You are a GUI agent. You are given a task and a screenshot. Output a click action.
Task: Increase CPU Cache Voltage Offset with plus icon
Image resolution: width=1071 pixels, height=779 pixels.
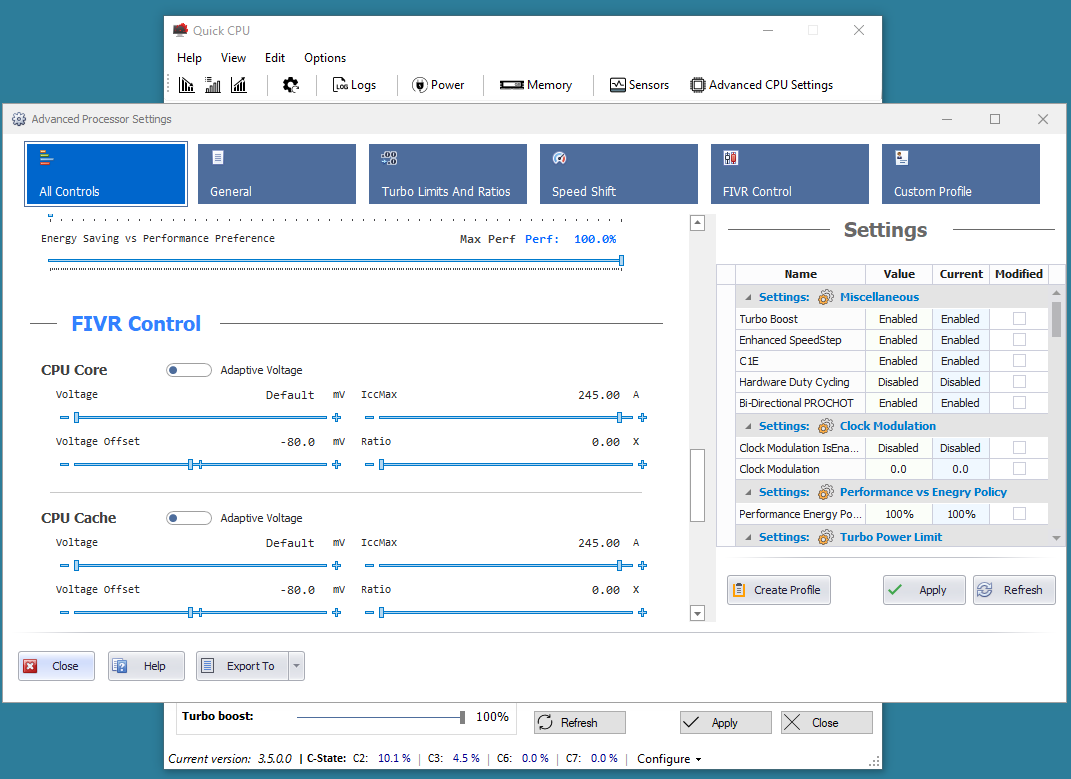point(336,613)
